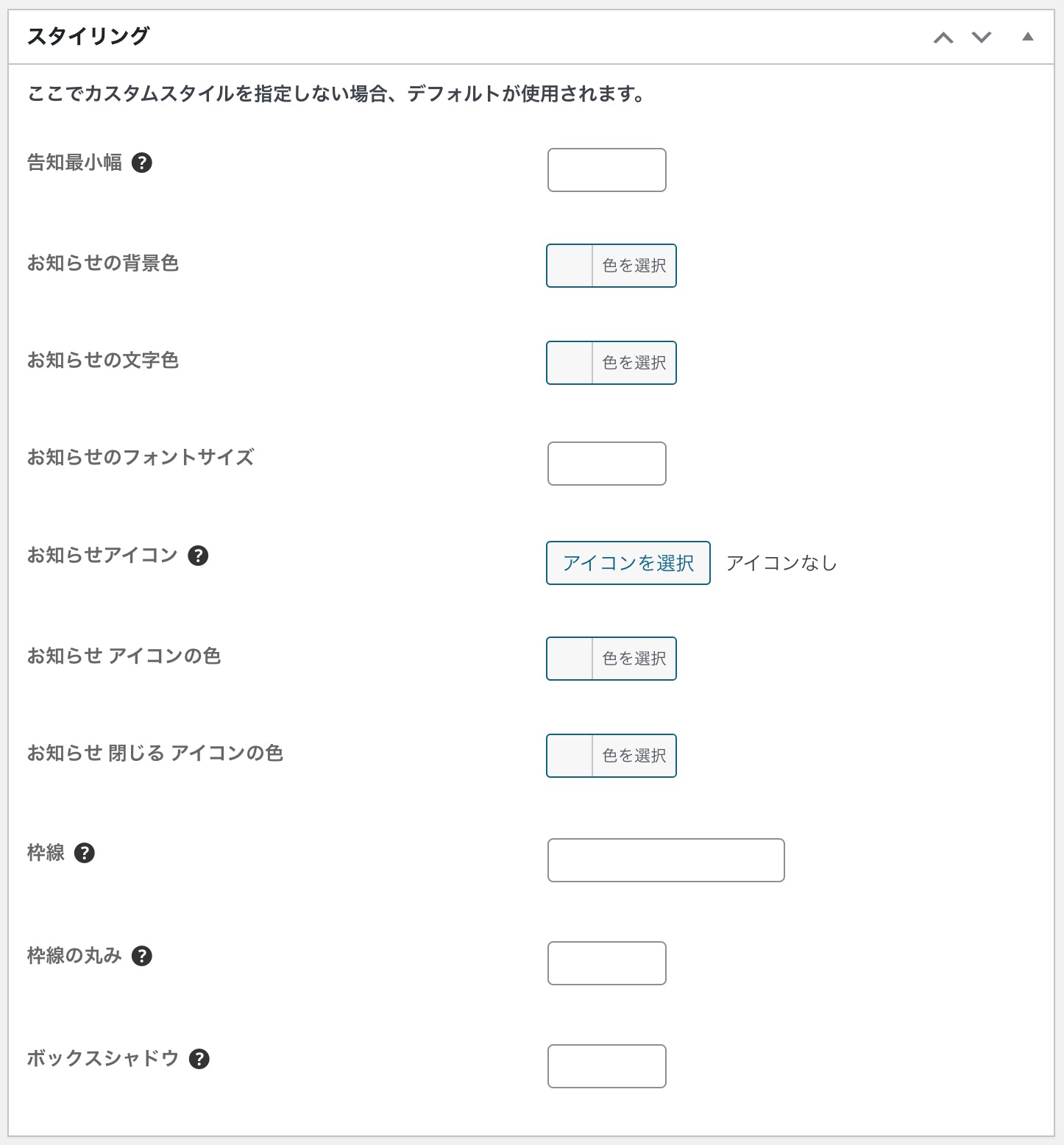The height and width of the screenshot is (1145, 1064).
Task: Open the お知らせ アイコンの色 color swatch
Action: click(x=570, y=659)
